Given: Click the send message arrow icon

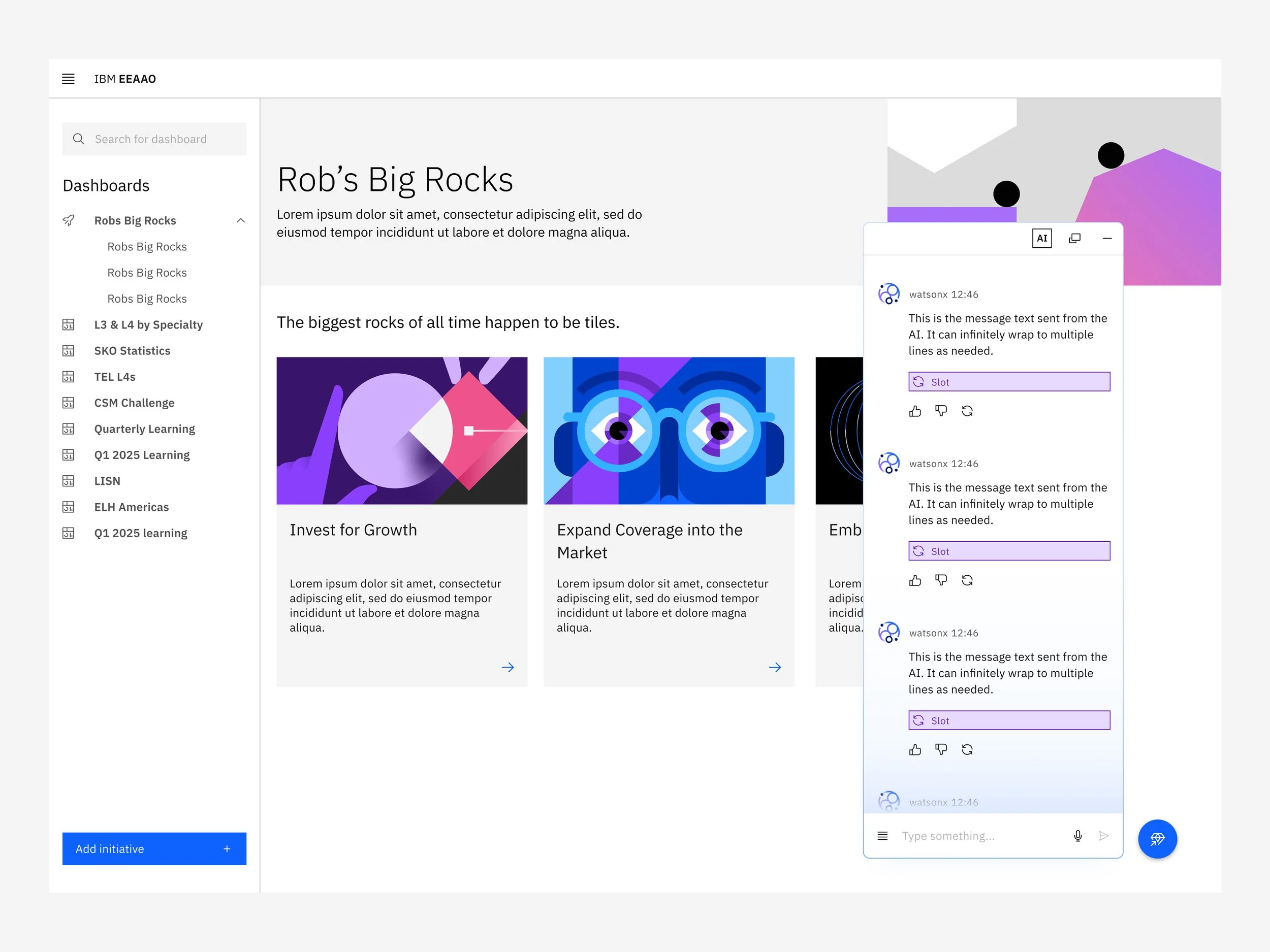Looking at the screenshot, I should 1103,836.
